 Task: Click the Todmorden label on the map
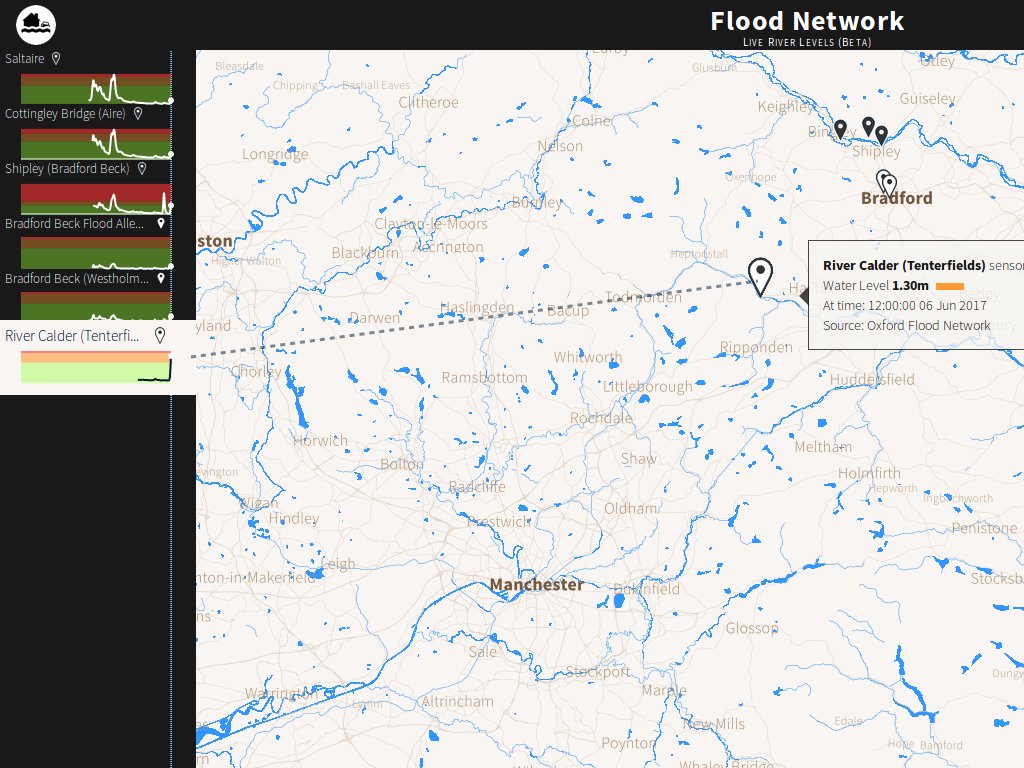[x=643, y=298]
